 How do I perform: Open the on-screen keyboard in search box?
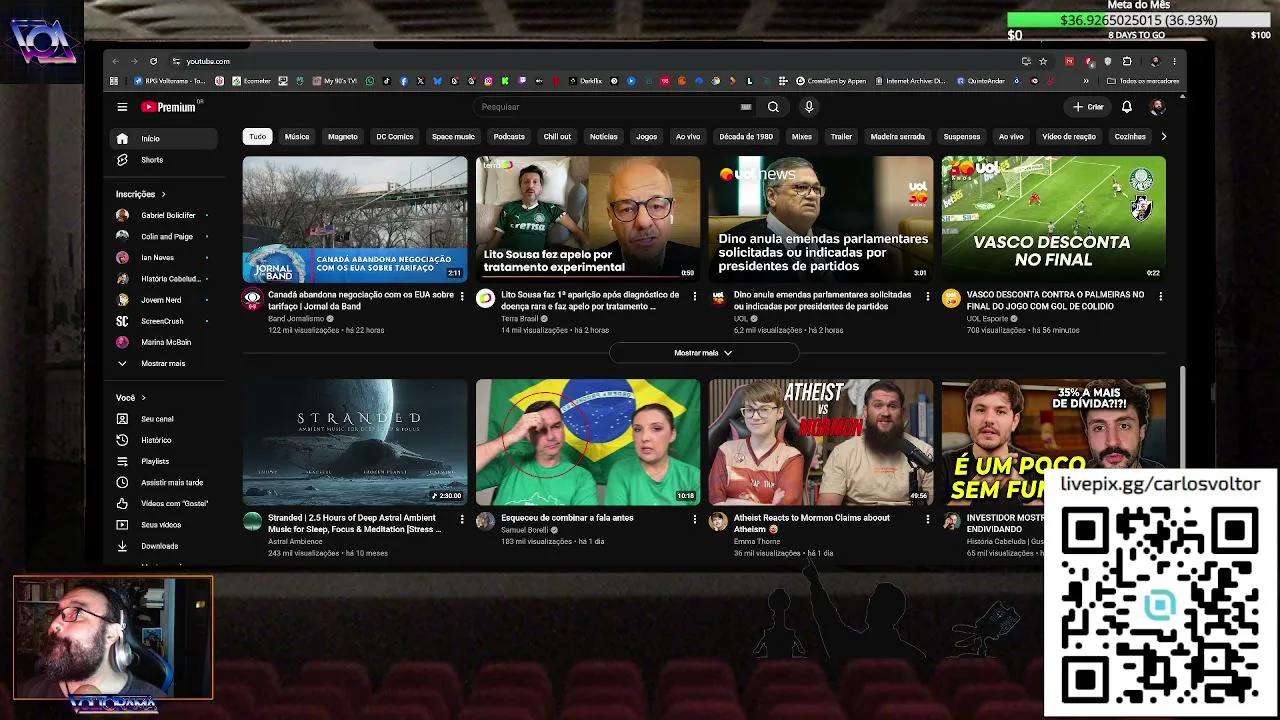click(746, 107)
